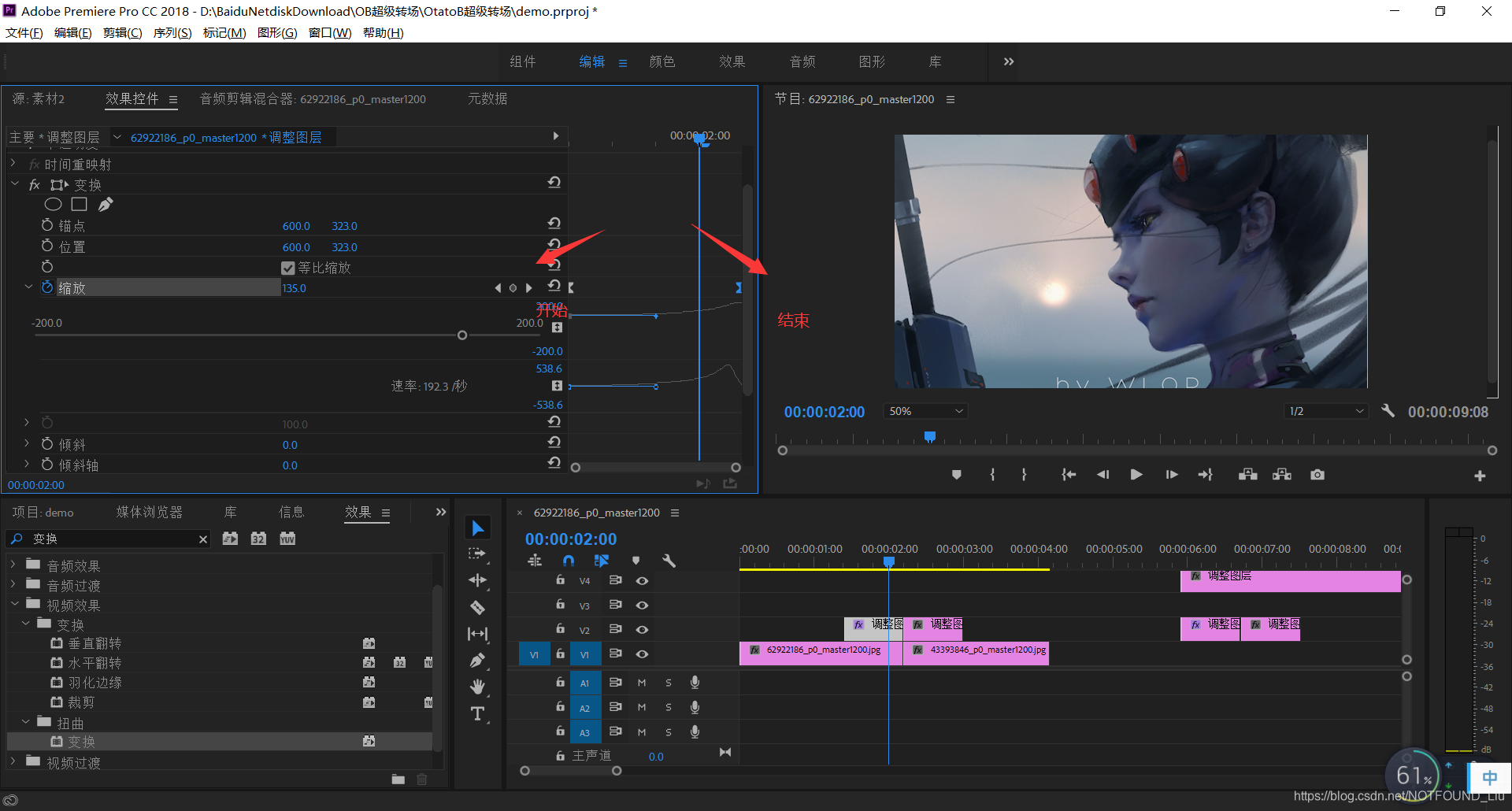
Task: Select the Hand tool
Action: pyautogui.click(x=477, y=687)
